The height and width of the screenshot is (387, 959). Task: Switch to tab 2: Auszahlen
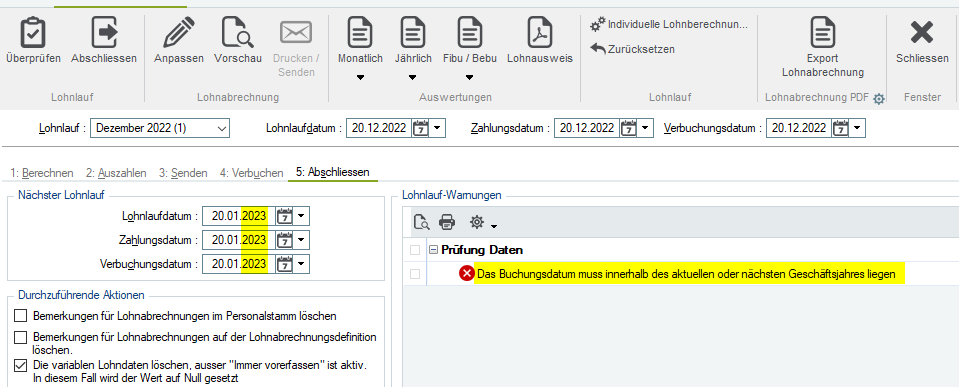[116, 172]
